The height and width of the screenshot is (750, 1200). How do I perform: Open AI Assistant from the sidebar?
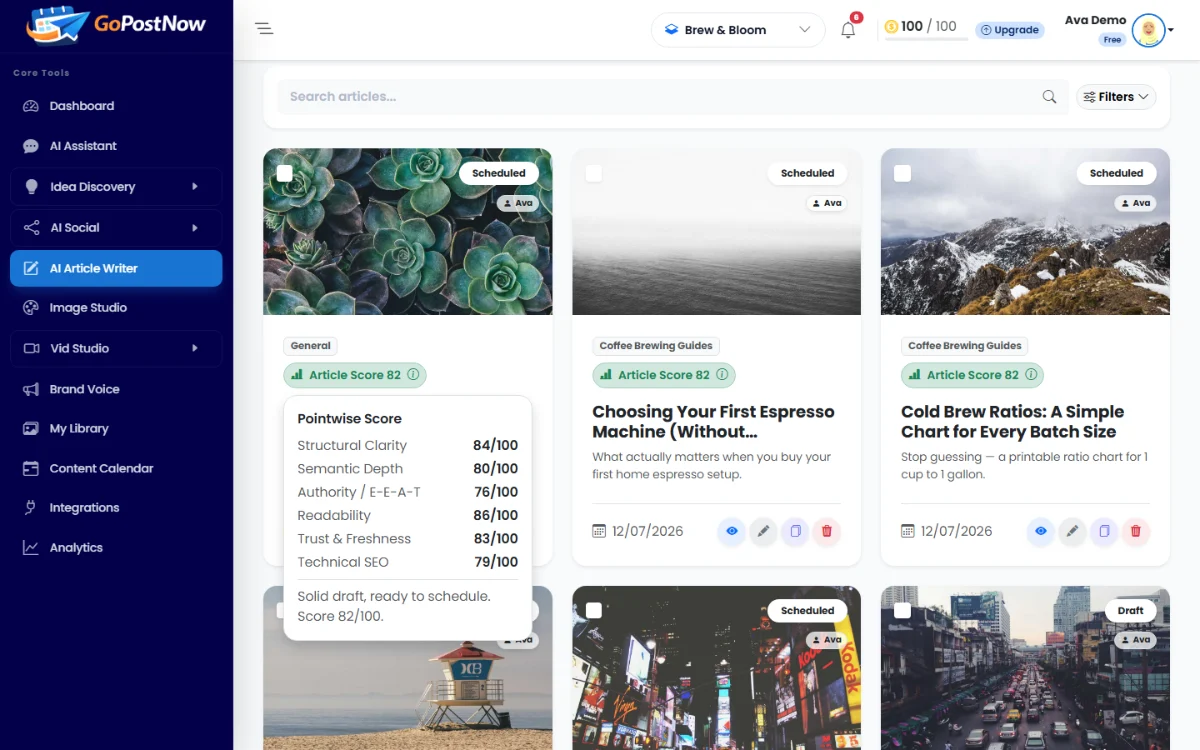point(116,146)
